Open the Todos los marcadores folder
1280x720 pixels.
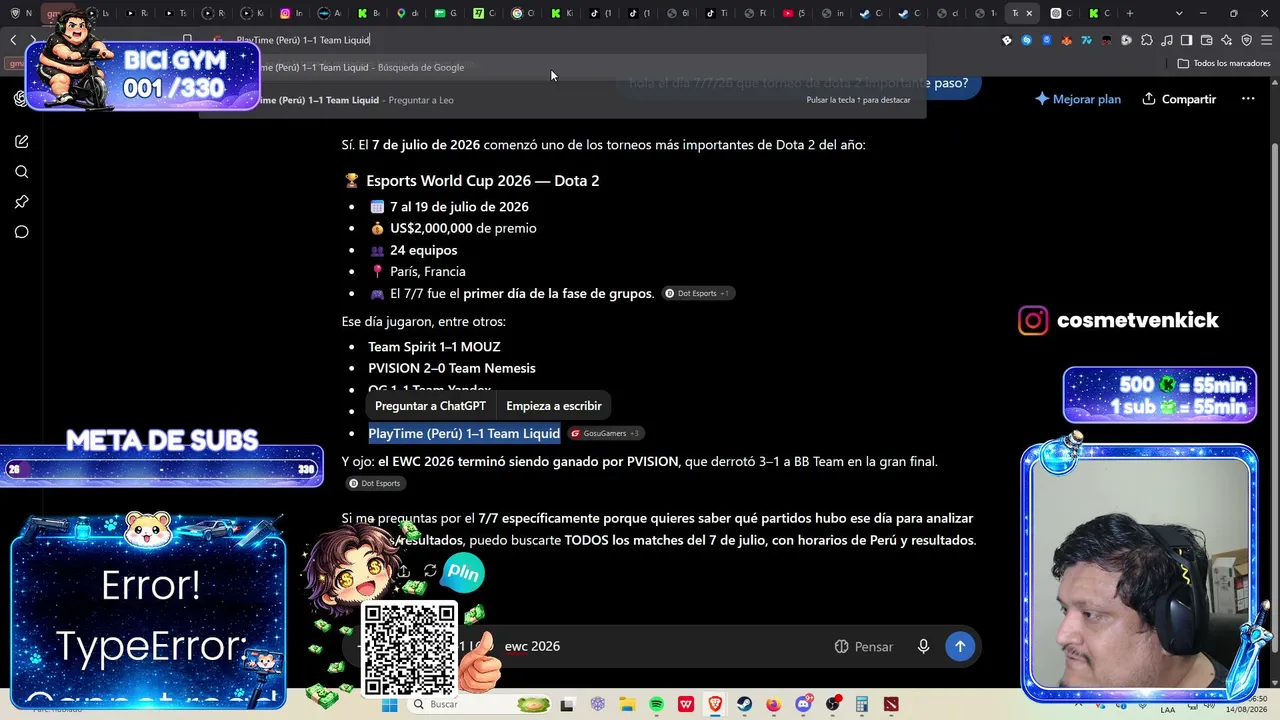1224,63
